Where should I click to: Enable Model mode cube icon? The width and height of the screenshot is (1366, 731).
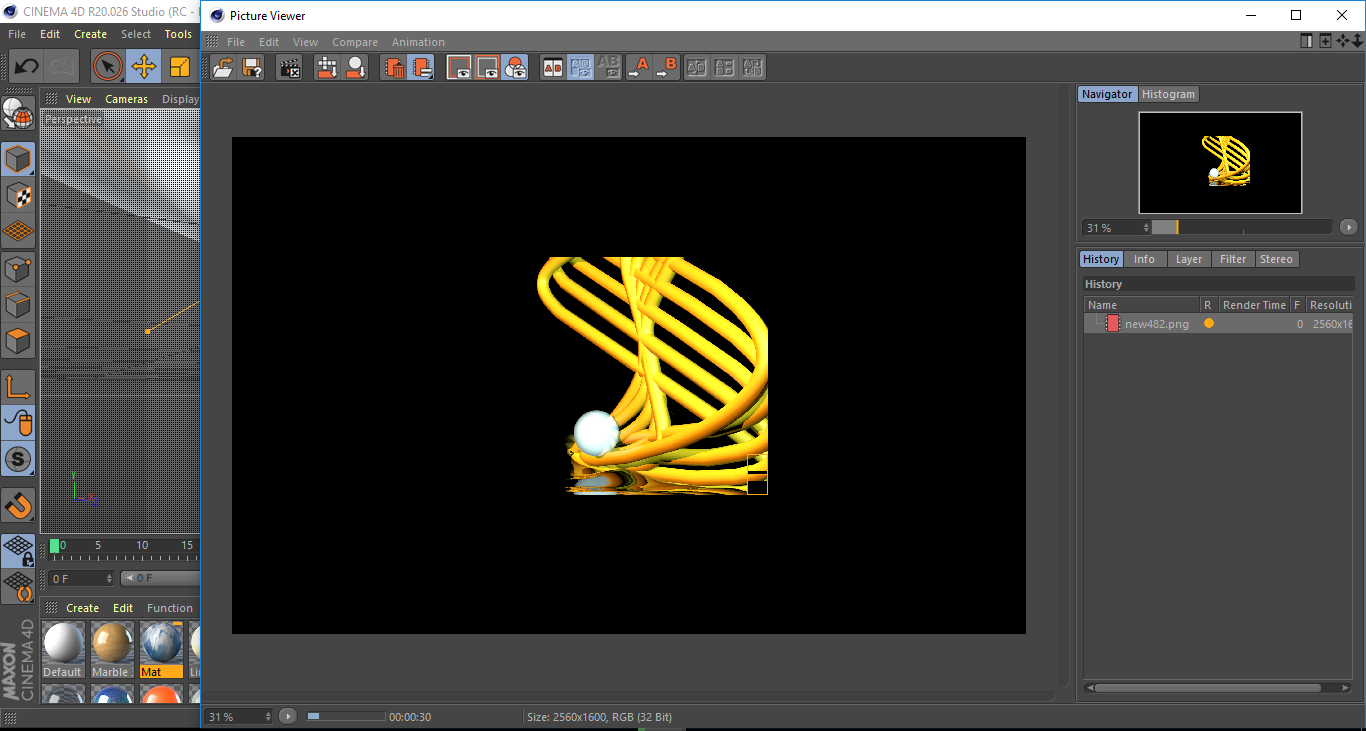click(x=17, y=160)
